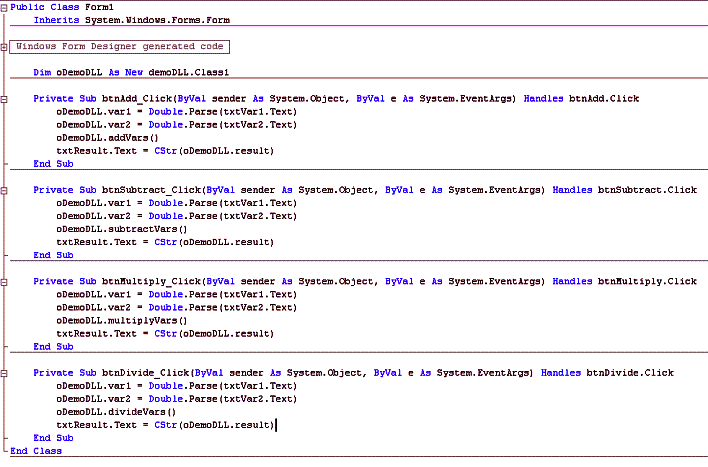
Task: Click the boxed Windows Form Designer generated code label
Action: [120, 47]
